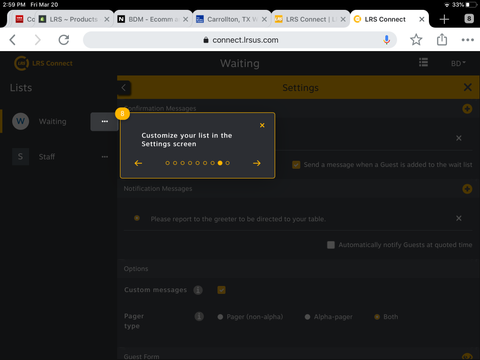Click the browser forward arrow
480x360 pixels.
click(x=38, y=40)
